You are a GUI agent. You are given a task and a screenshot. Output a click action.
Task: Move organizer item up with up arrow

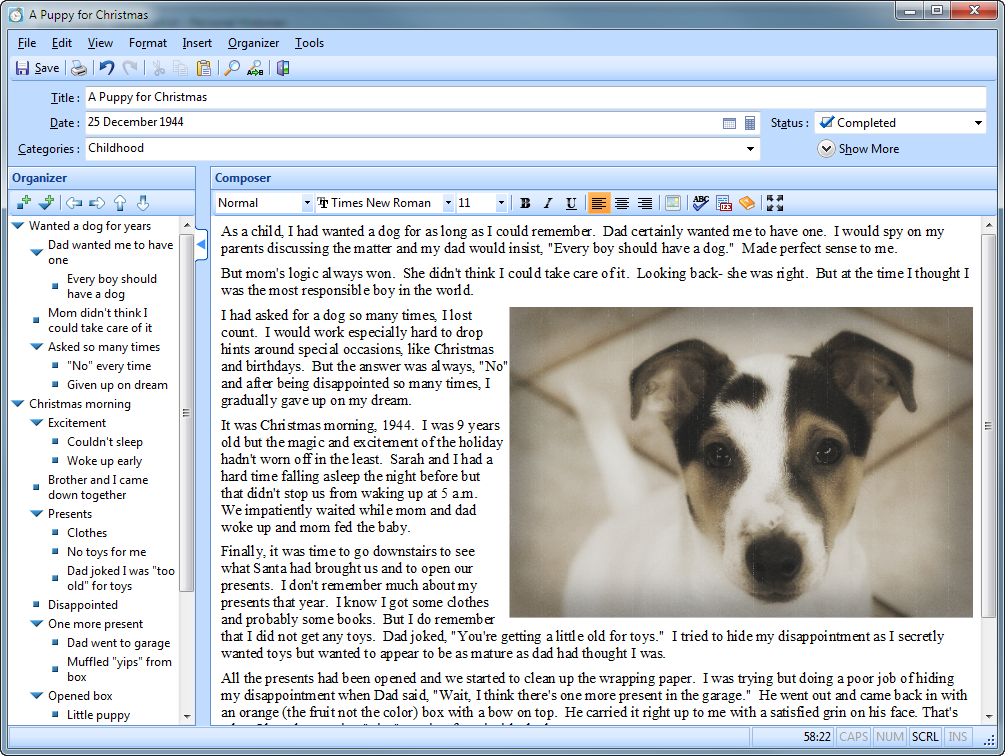[120, 203]
